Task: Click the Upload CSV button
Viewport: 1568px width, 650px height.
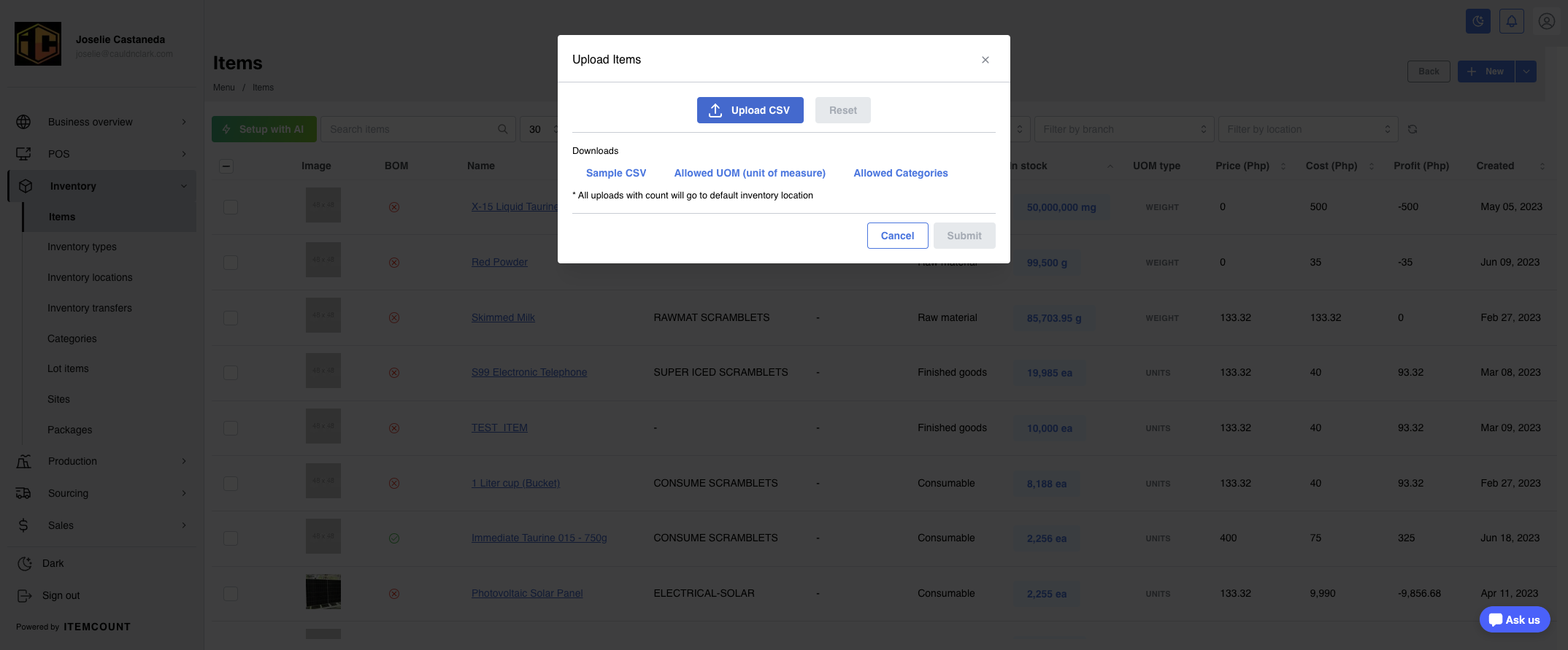Action: pyautogui.click(x=750, y=110)
